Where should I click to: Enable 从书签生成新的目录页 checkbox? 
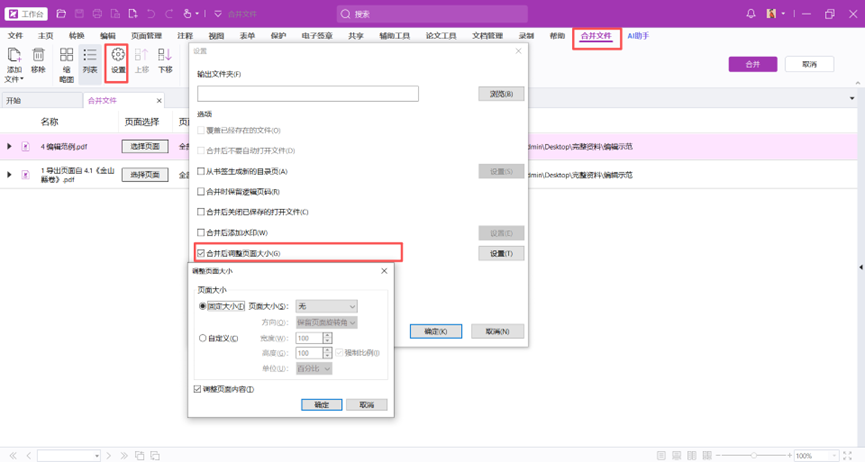pos(202,171)
